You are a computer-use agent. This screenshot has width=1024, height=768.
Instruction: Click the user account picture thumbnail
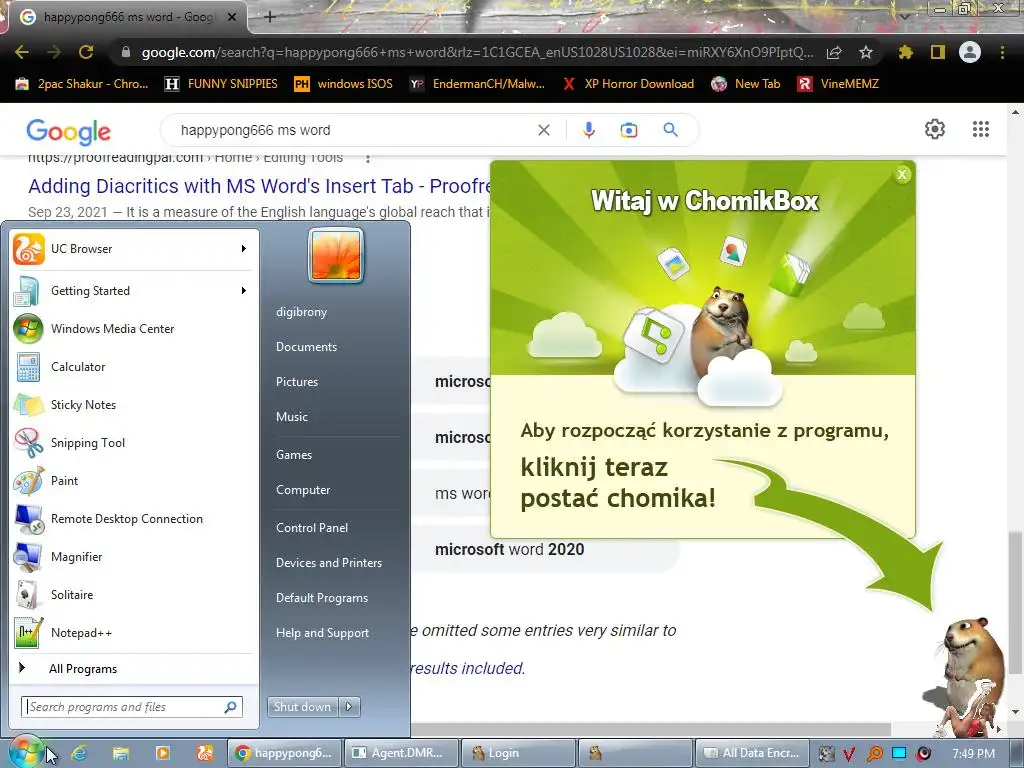click(336, 255)
